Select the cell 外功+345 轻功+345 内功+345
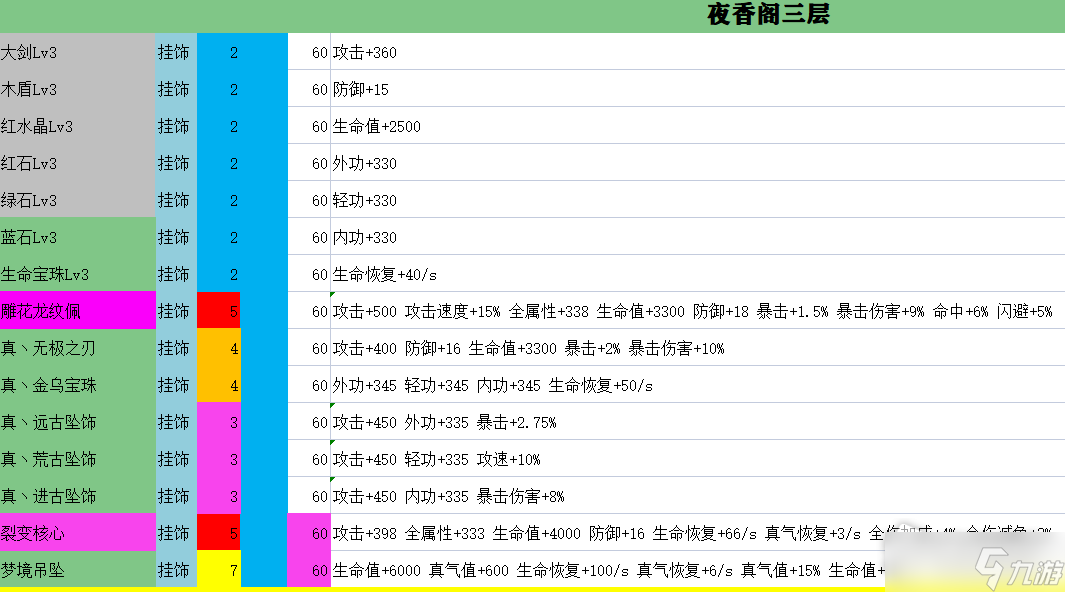The width and height of the screenshot is (1065, 592). coord(698,385)
